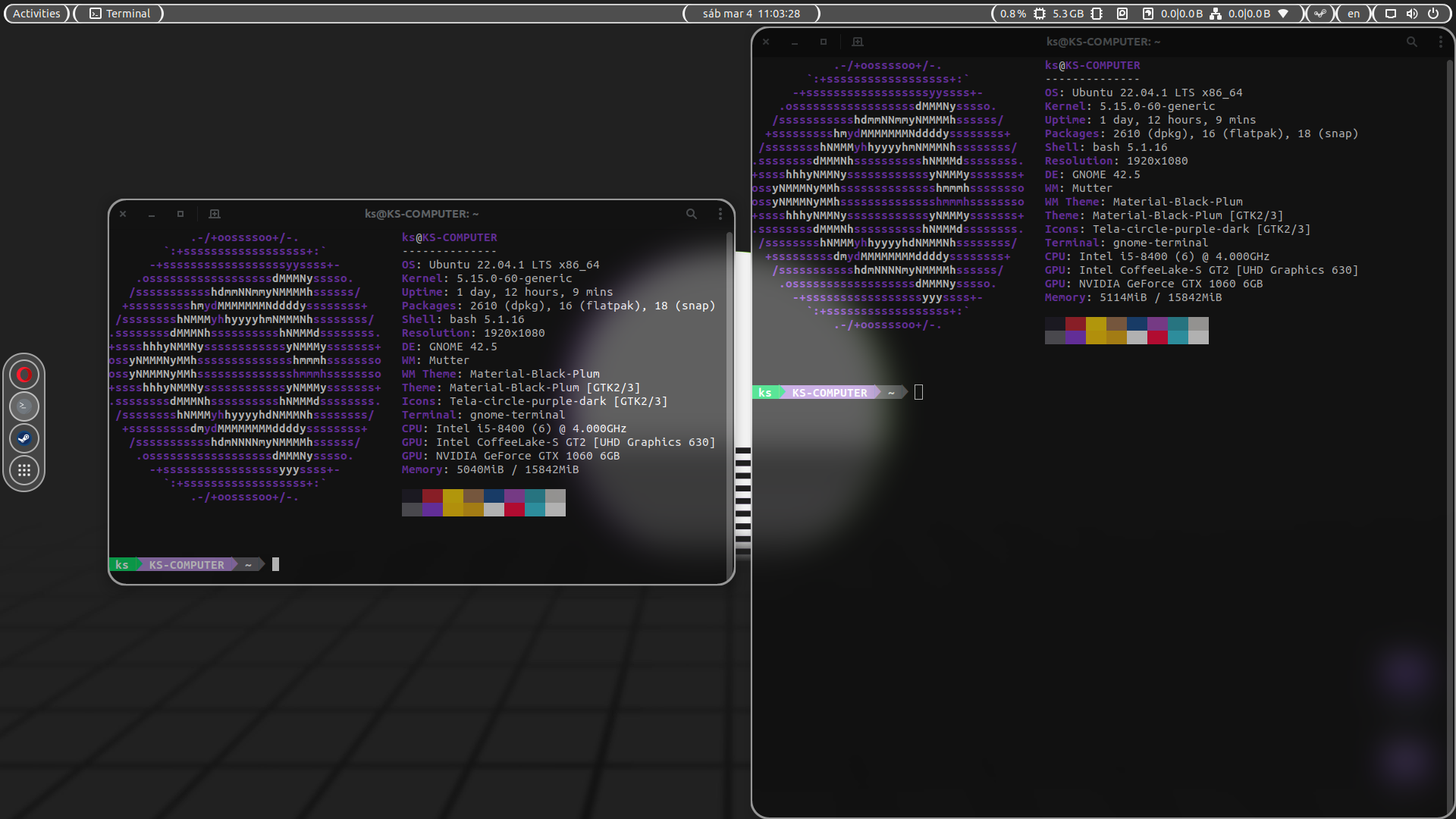Screen dimensions: 1456x819
Task: Open the right terminal's three-dot menu
Action: 1440,42
